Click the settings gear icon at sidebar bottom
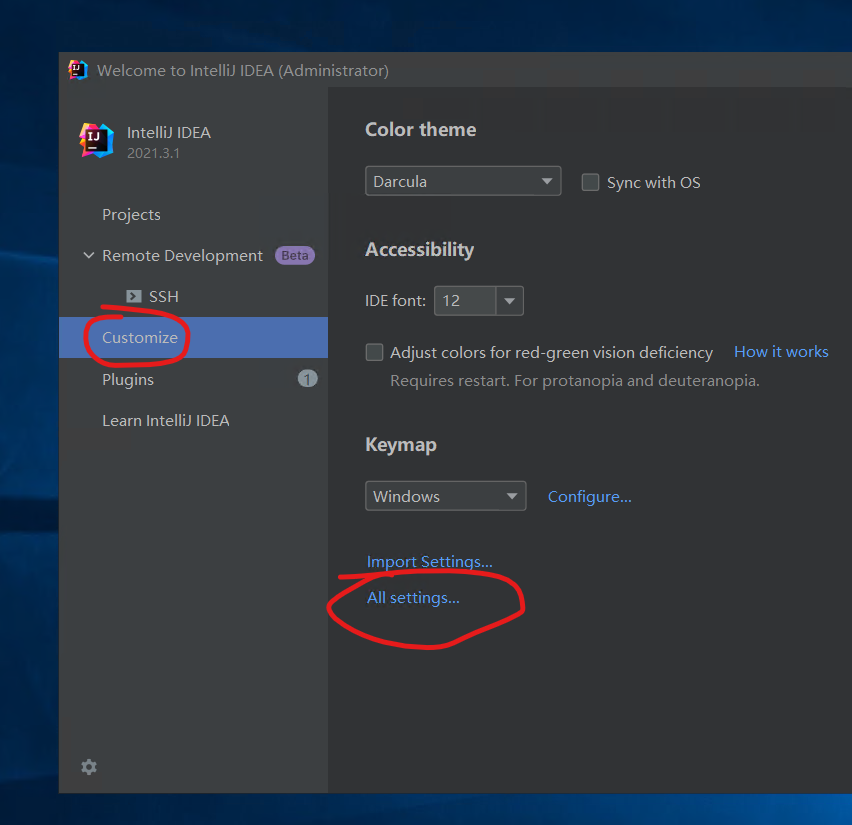 click(x=89, y=767)
